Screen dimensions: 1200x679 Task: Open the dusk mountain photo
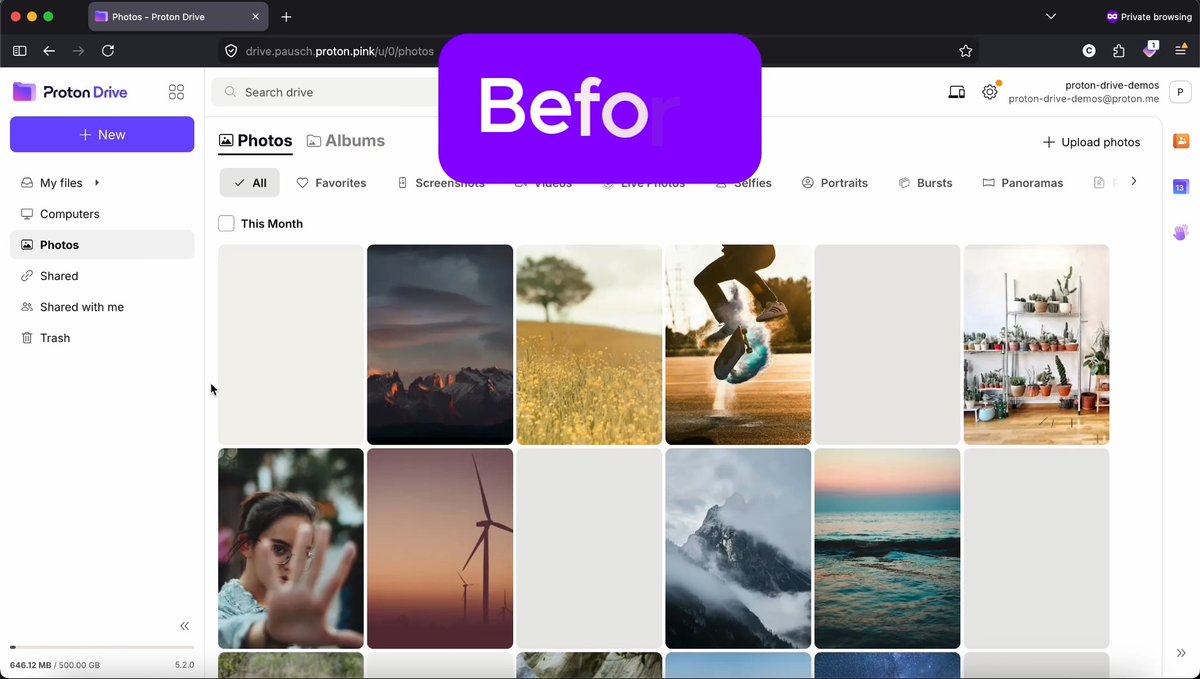click(x=440, y=345)
